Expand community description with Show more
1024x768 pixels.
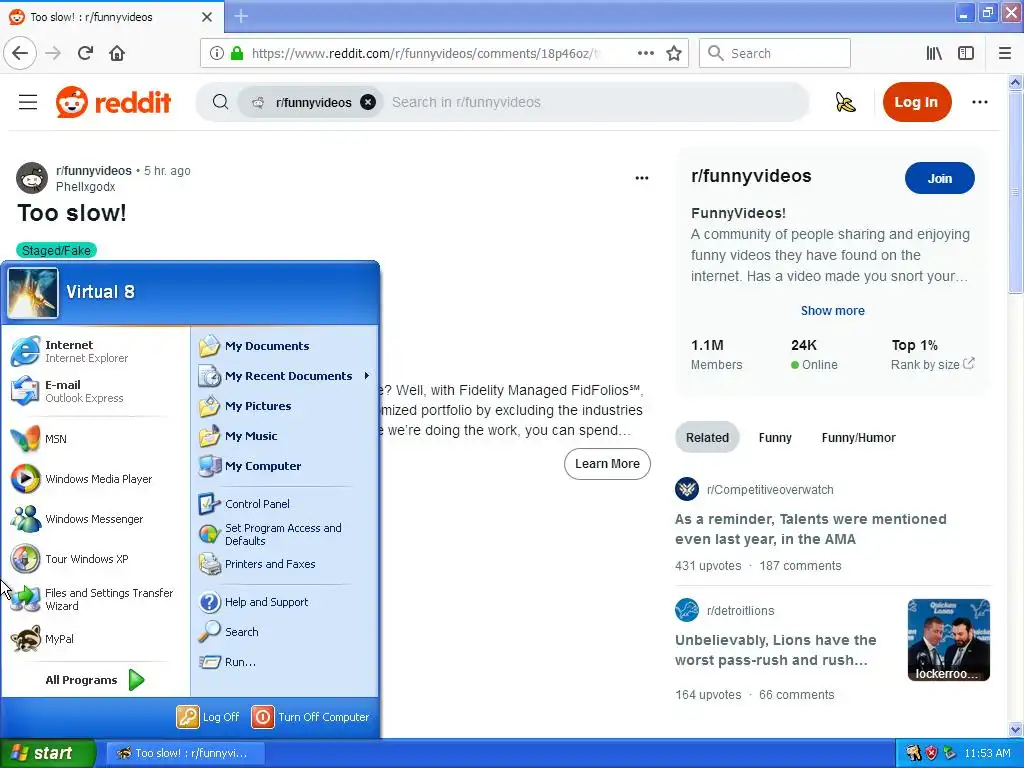point(833,311)
